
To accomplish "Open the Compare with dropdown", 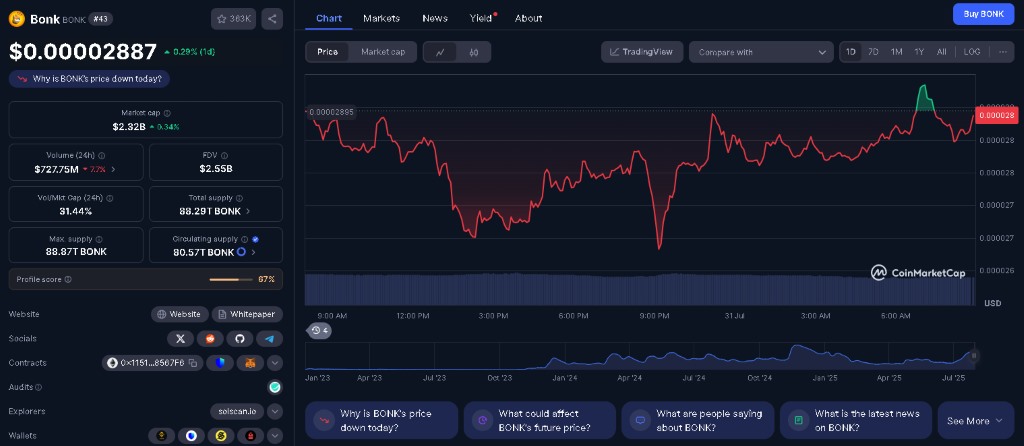I will pos(760,52).
